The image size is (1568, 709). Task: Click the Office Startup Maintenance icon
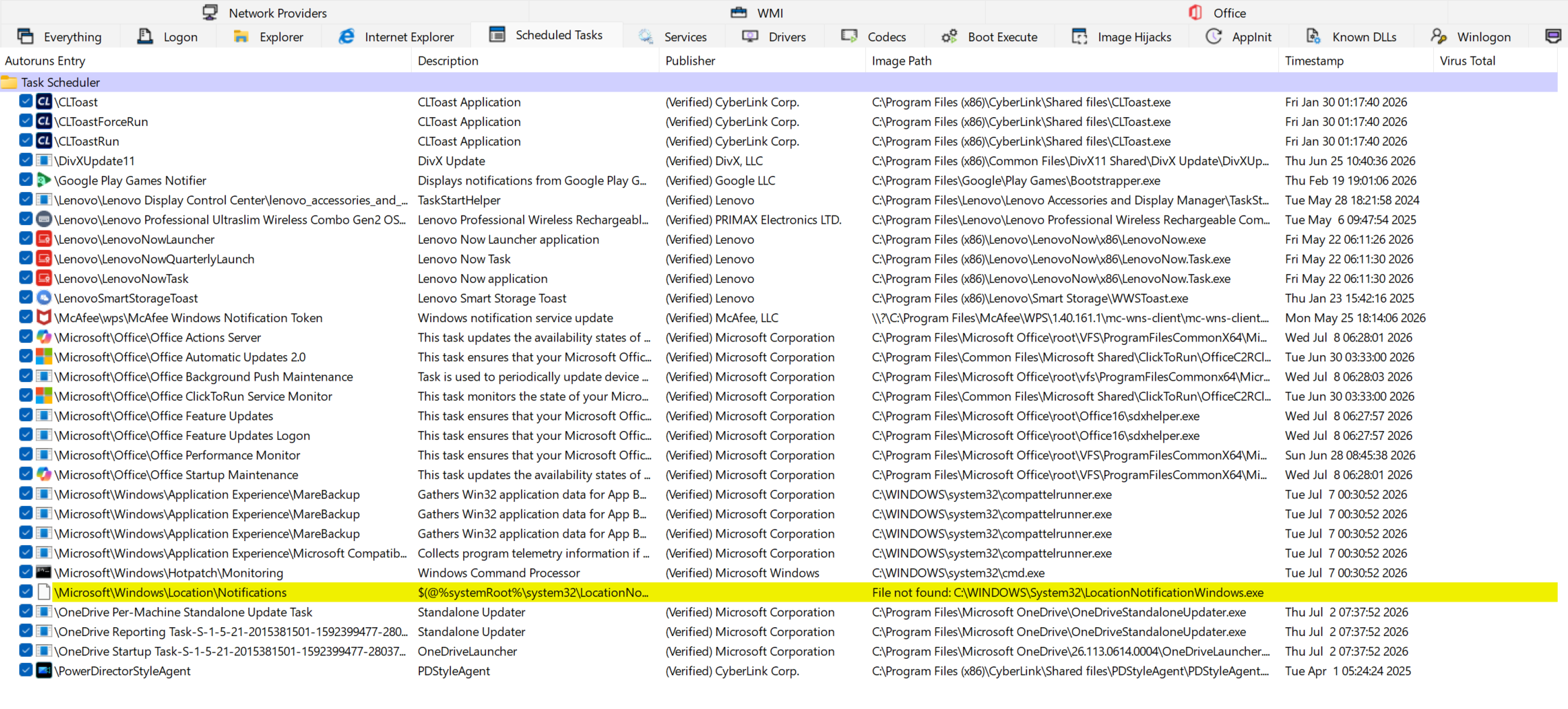point(44,474)
